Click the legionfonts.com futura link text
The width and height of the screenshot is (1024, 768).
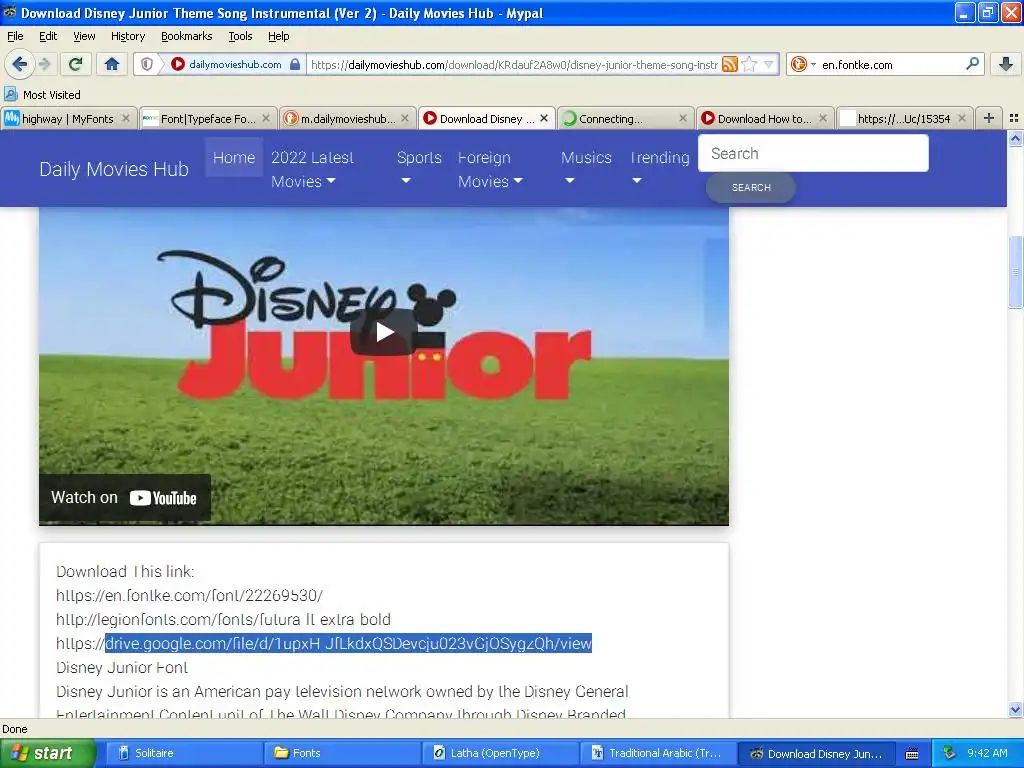pos(223,619)
